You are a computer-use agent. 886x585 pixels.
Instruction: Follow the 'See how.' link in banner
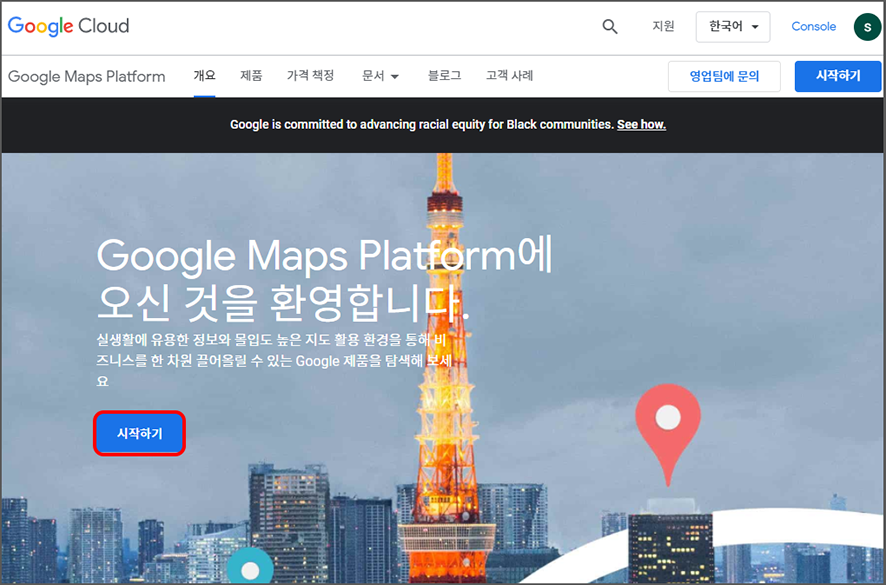click(x=641, y=125)
